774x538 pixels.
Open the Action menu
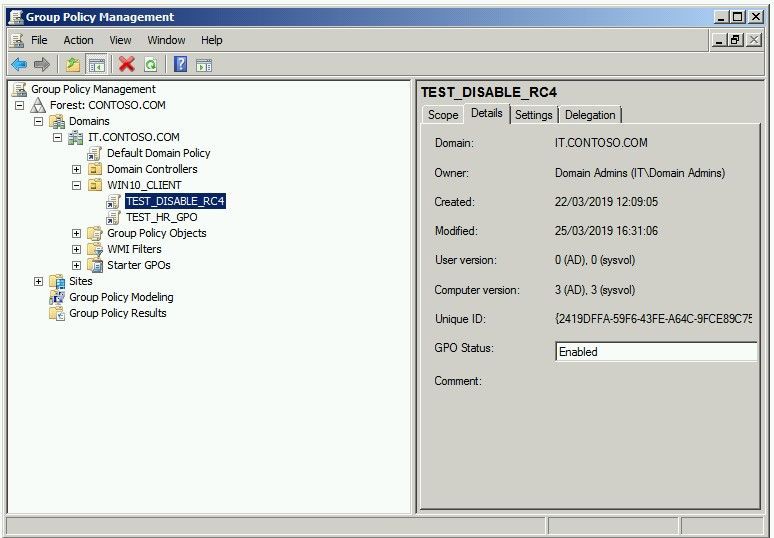coord(78,40)
